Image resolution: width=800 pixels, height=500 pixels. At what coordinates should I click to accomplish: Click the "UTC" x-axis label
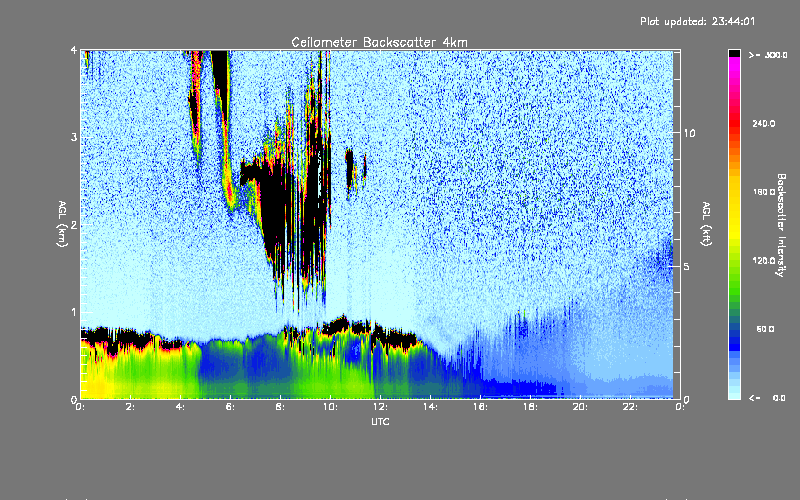tap(380, 421)
